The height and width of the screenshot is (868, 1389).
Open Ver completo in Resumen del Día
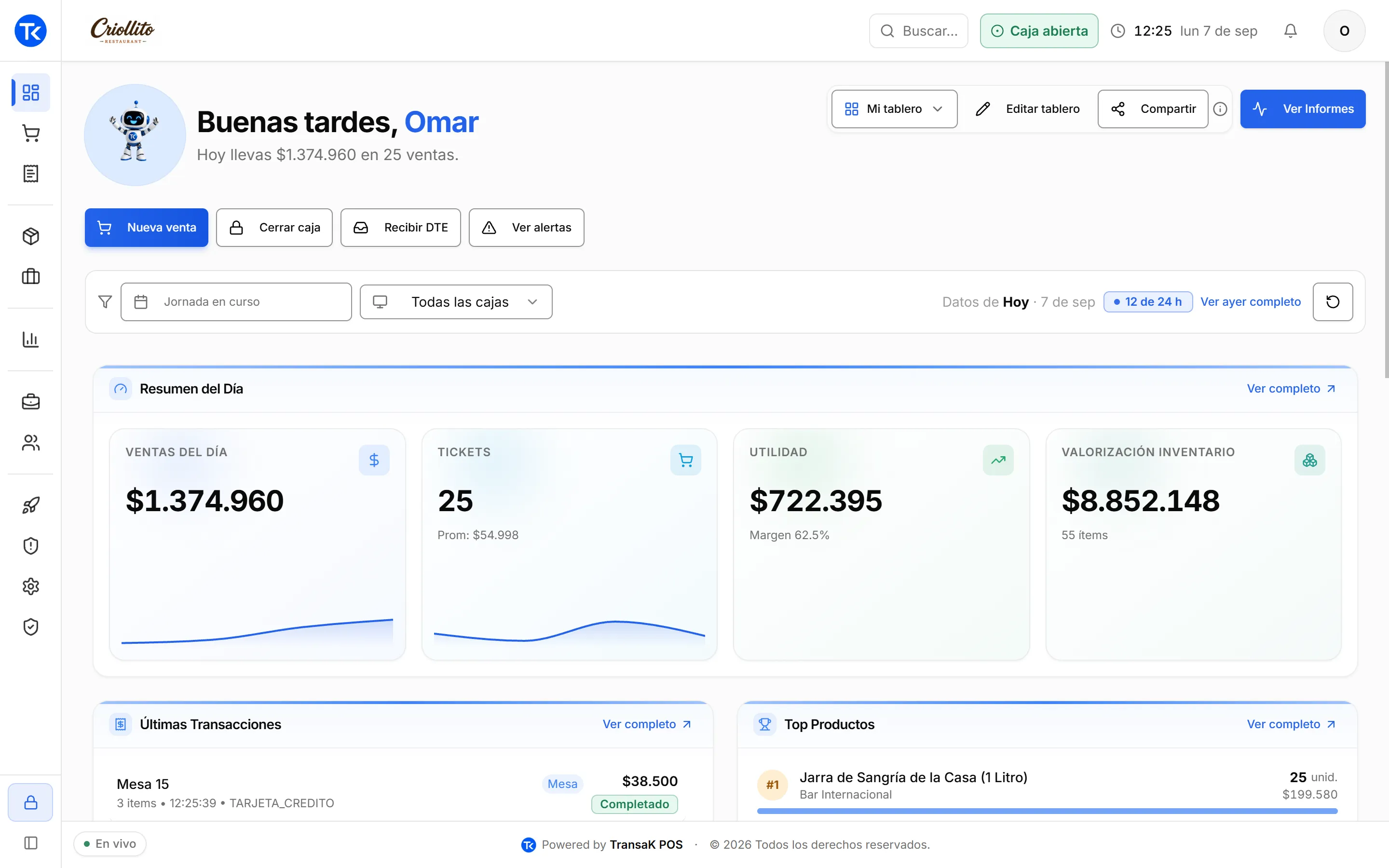tap(1292, 389)
